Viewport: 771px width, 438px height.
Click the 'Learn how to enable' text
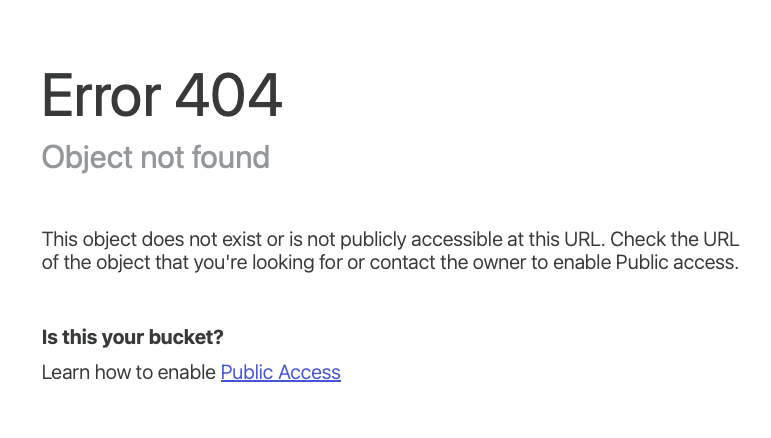tap(128, 372)
